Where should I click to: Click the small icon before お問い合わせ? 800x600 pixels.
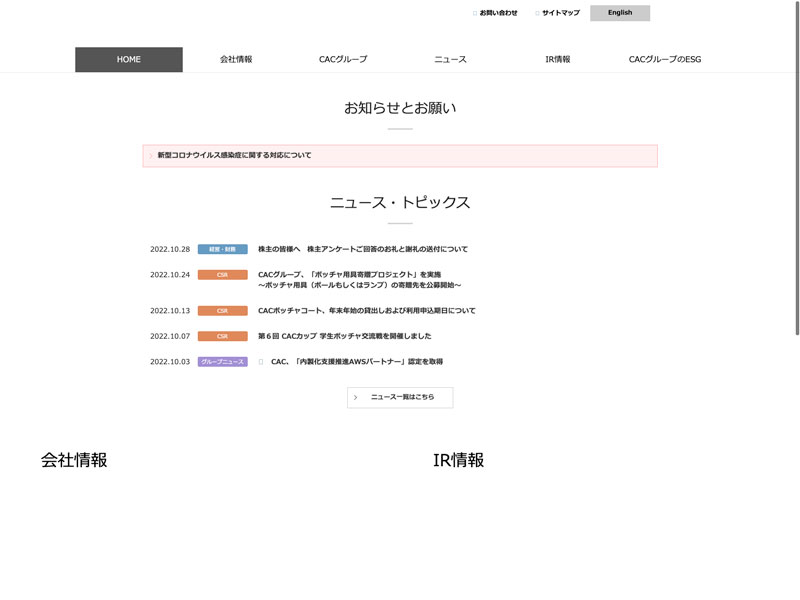point(475,13)
